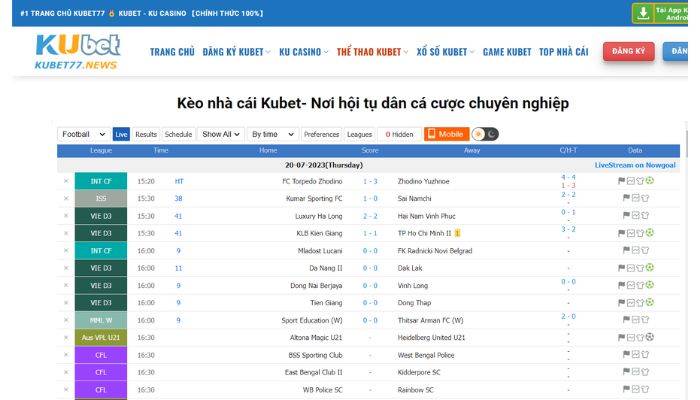The width and height of the screenshot is (700, 400).
Task: Switch to the Results tab
Action: coord(146,134)
